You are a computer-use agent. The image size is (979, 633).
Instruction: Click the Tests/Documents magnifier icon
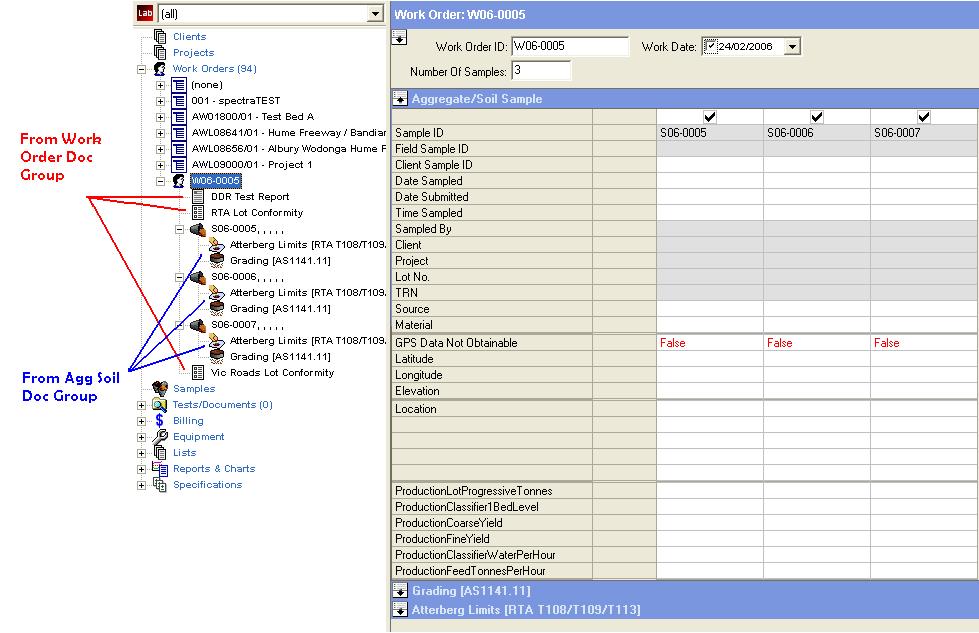coord(160,405)
